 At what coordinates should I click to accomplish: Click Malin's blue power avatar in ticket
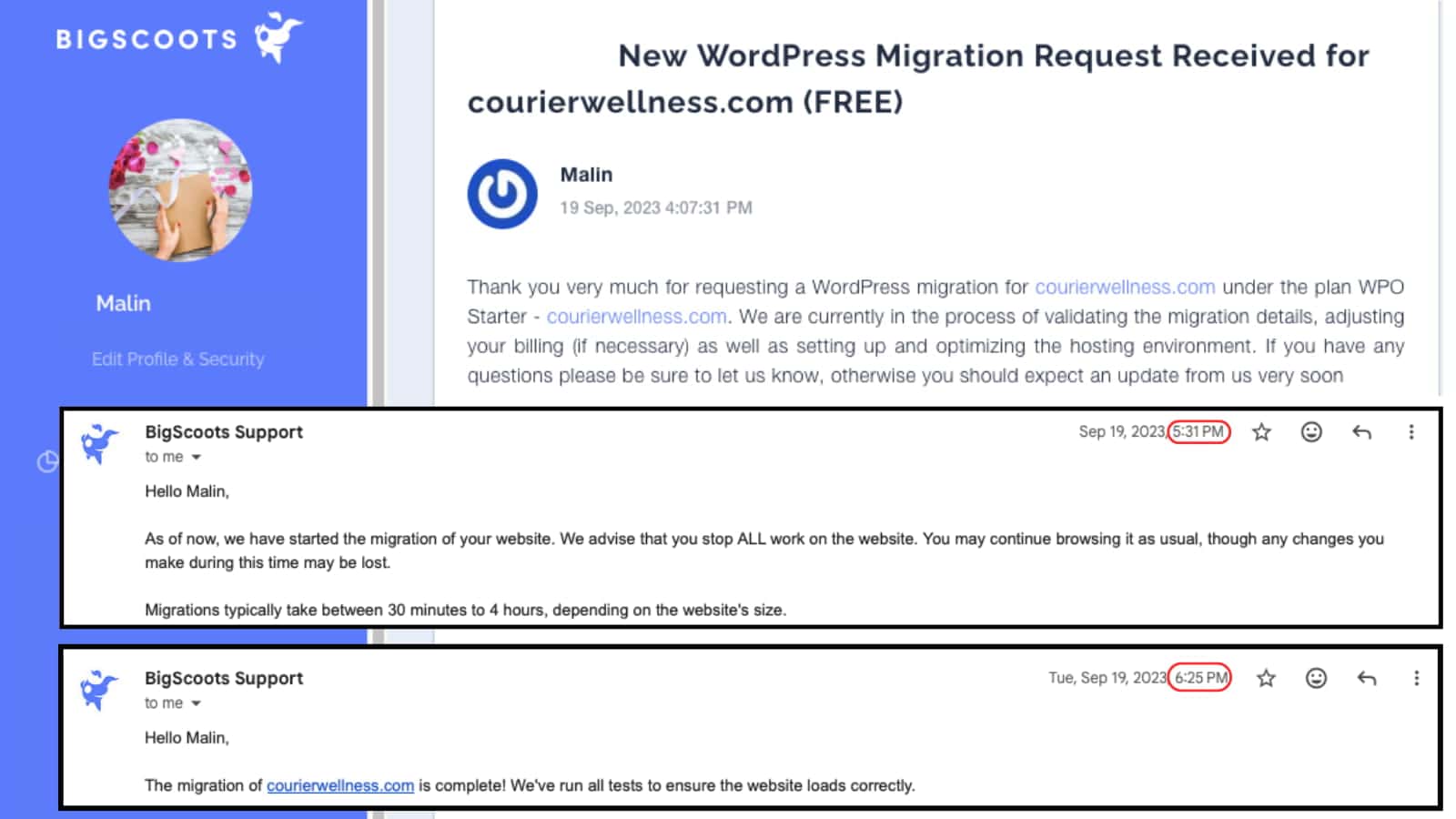(502, 194)
